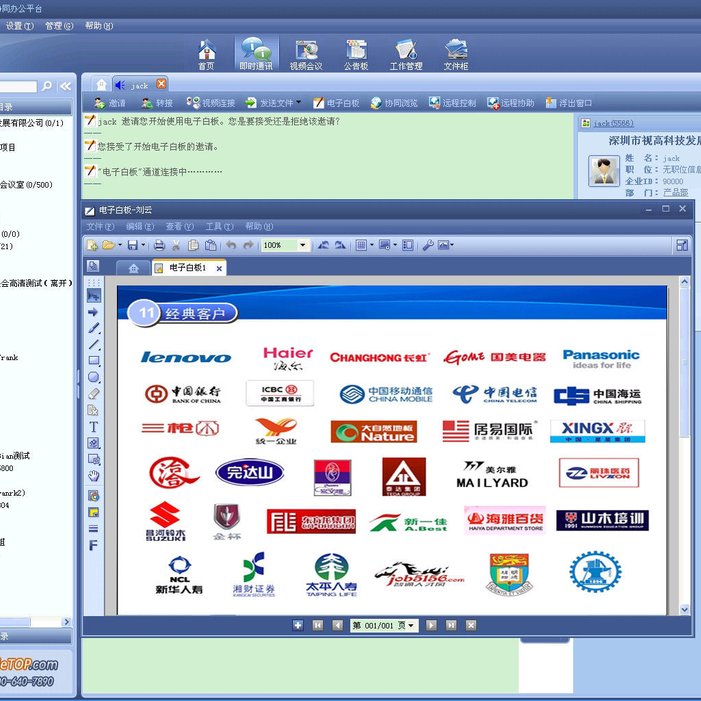Select the rectangle shape tool

94,361
